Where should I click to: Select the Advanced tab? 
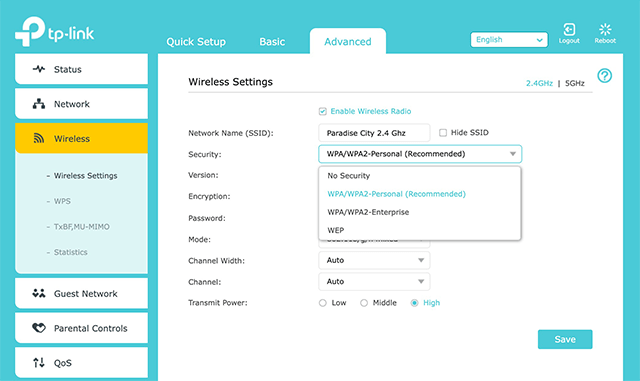point(348,41)
